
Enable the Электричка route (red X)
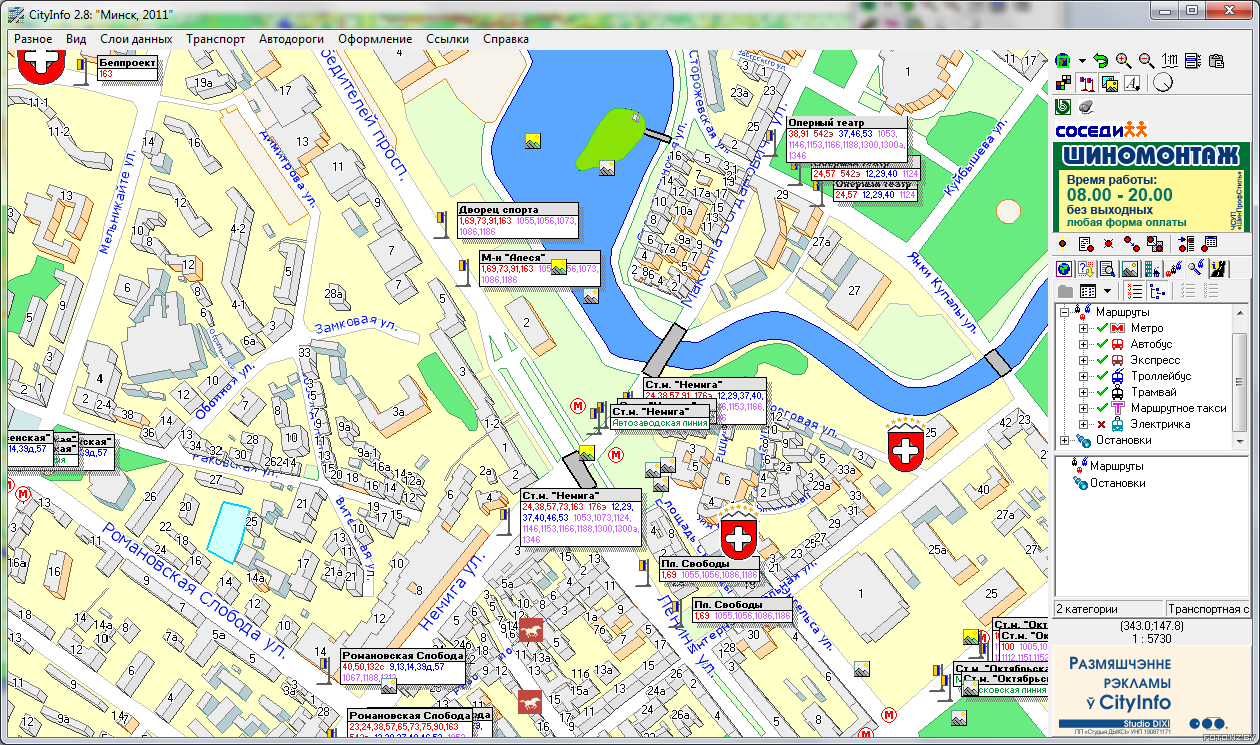(1101, 424)
